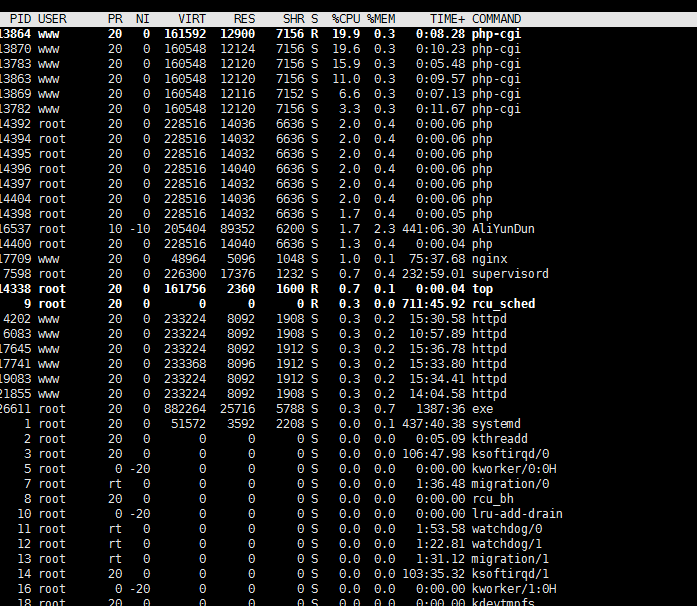Image resolution: width=697 pixels, height=606 pixels.
Task: Click VIRT value 51572
Action: coord(188,424)
